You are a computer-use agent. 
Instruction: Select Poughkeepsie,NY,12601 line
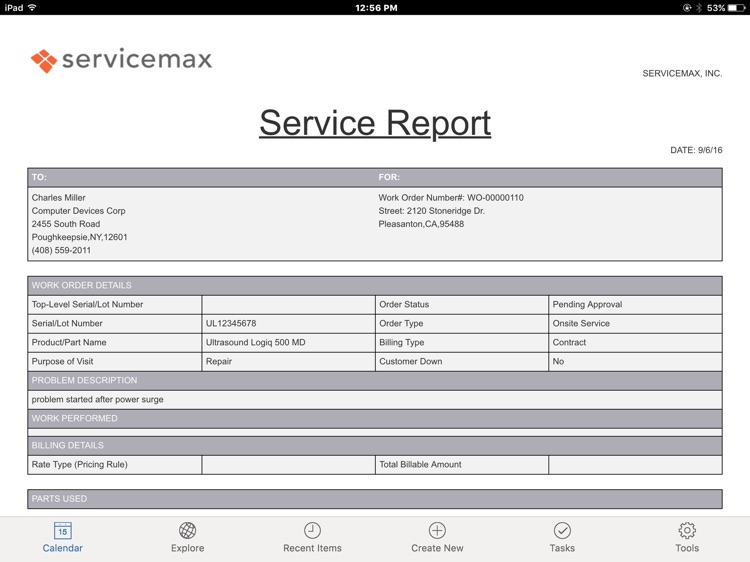pos(79,237)
